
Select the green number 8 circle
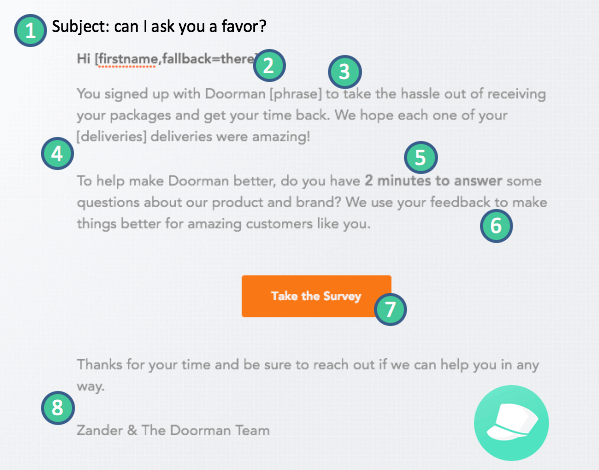pyautogui.click(x=58, y=408)
